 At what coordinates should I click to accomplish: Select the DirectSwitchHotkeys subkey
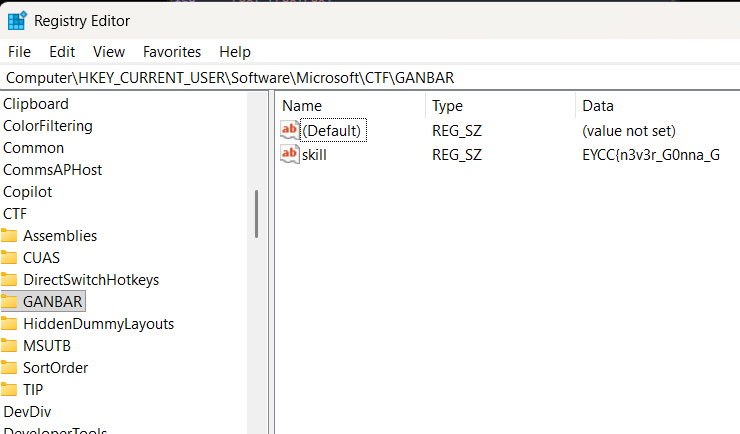[91, 280]
